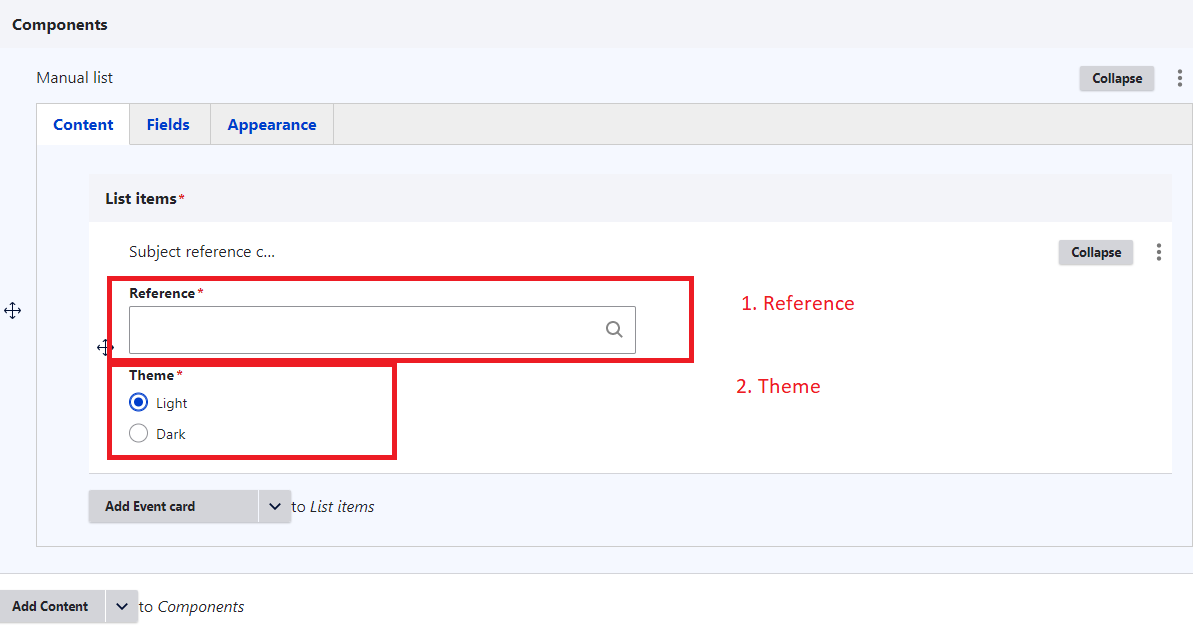
Task: Click the Add Content button
Action: click(x=51, y=606)
